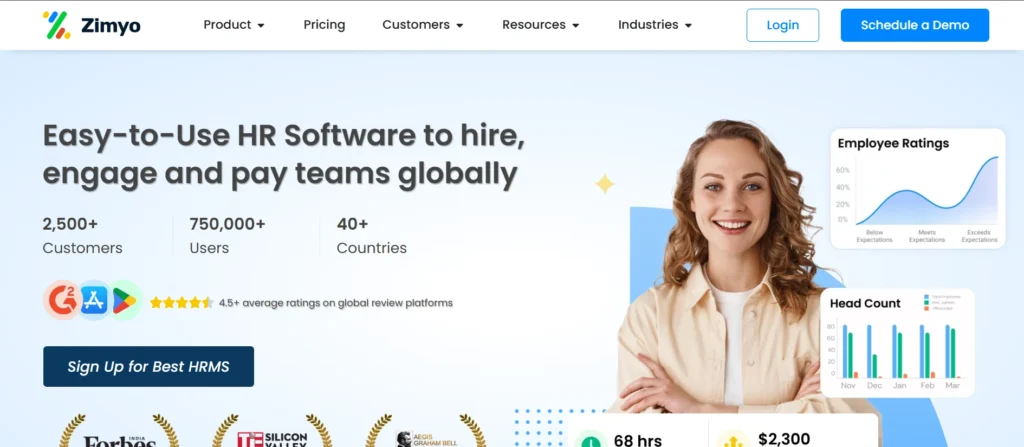Click the Google Play store icon
Screen dimensions: 1024x447
(124, 300)
